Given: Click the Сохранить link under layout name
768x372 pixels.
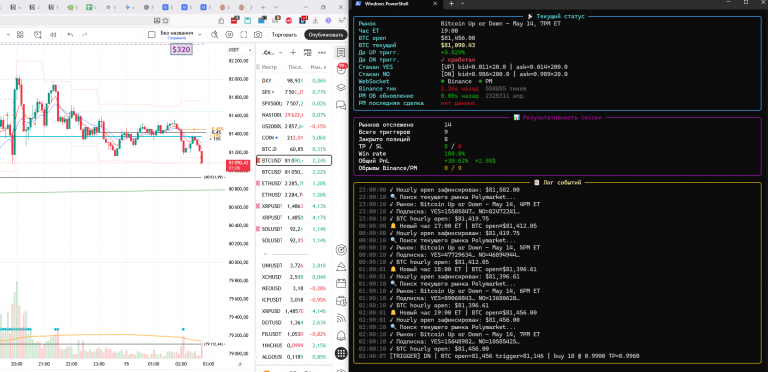Looking at the screenshot, I should coord(177,38).
